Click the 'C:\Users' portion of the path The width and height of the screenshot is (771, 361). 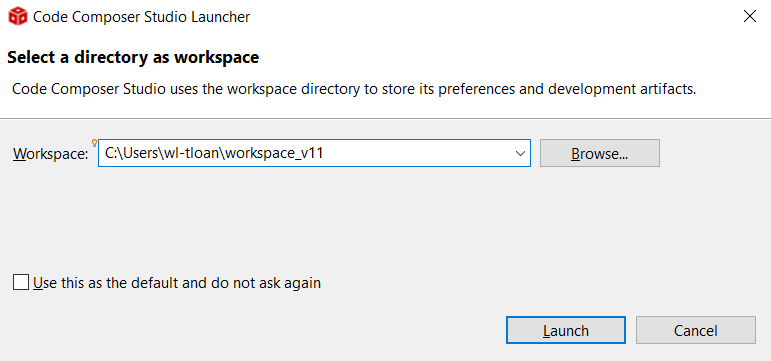pos(130,153)
